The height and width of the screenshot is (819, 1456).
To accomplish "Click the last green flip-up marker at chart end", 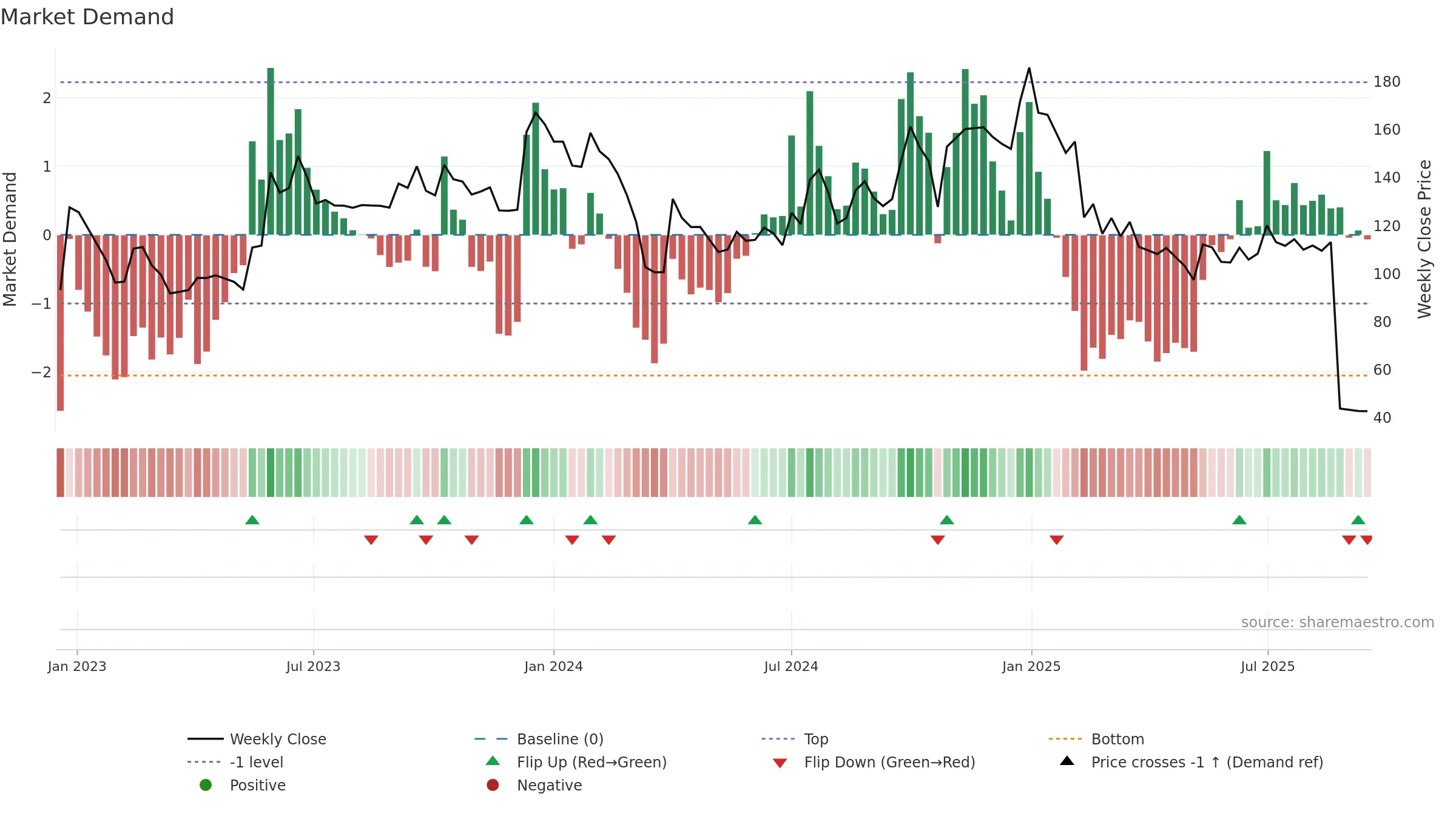I will click(x=1358, y=520).
